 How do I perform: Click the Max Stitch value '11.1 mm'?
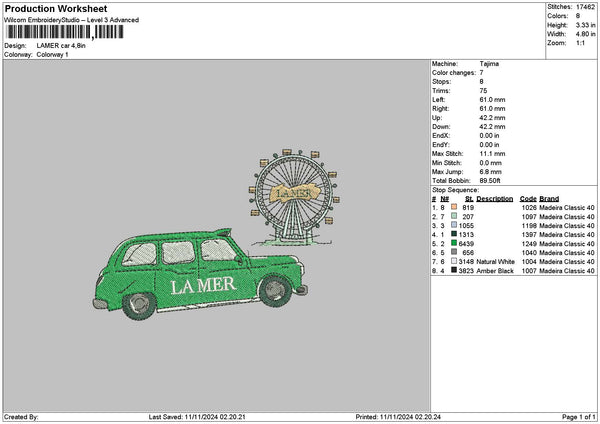(492, 154)
